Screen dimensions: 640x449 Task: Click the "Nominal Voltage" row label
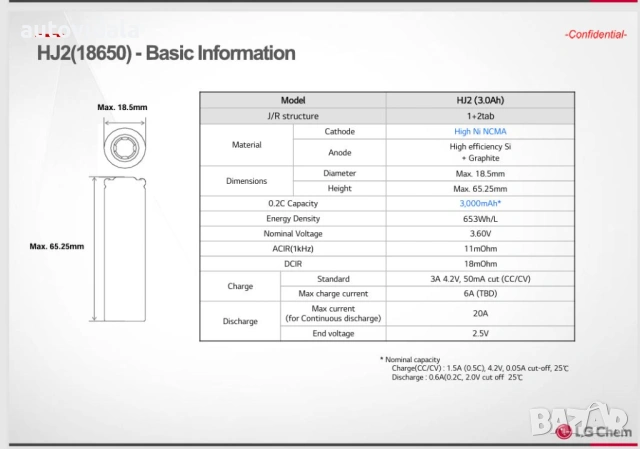click(293, 233)
